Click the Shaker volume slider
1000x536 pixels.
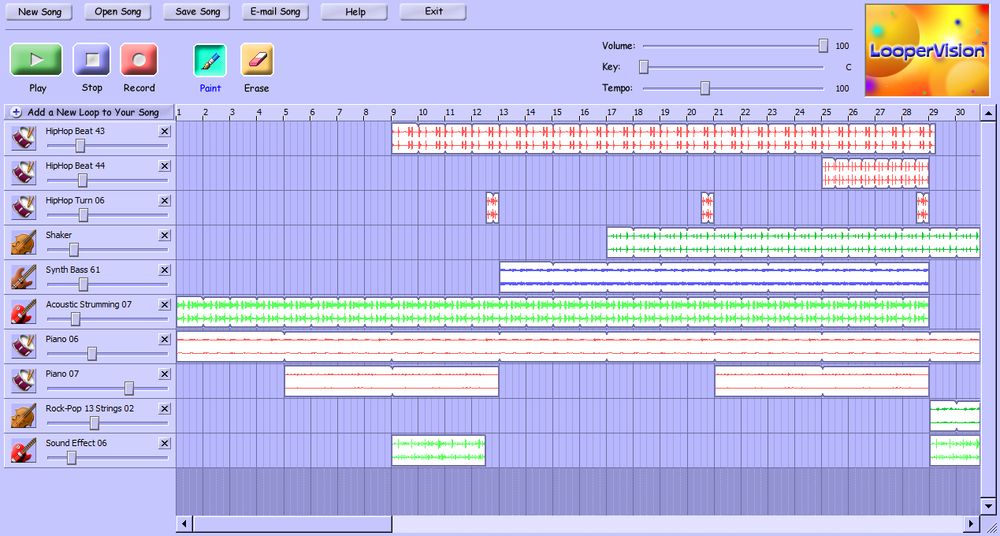(x=74, y=249)
